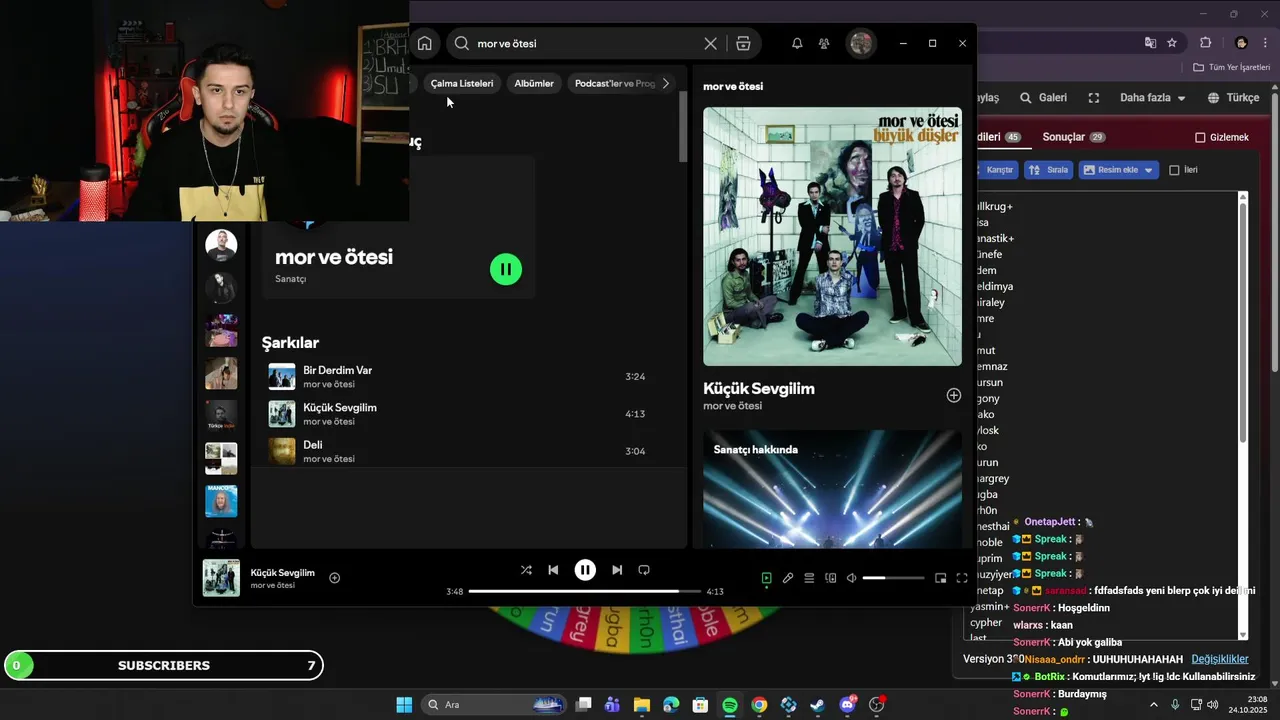Open Chrome three-dot menu

[x=1265, y=43]
